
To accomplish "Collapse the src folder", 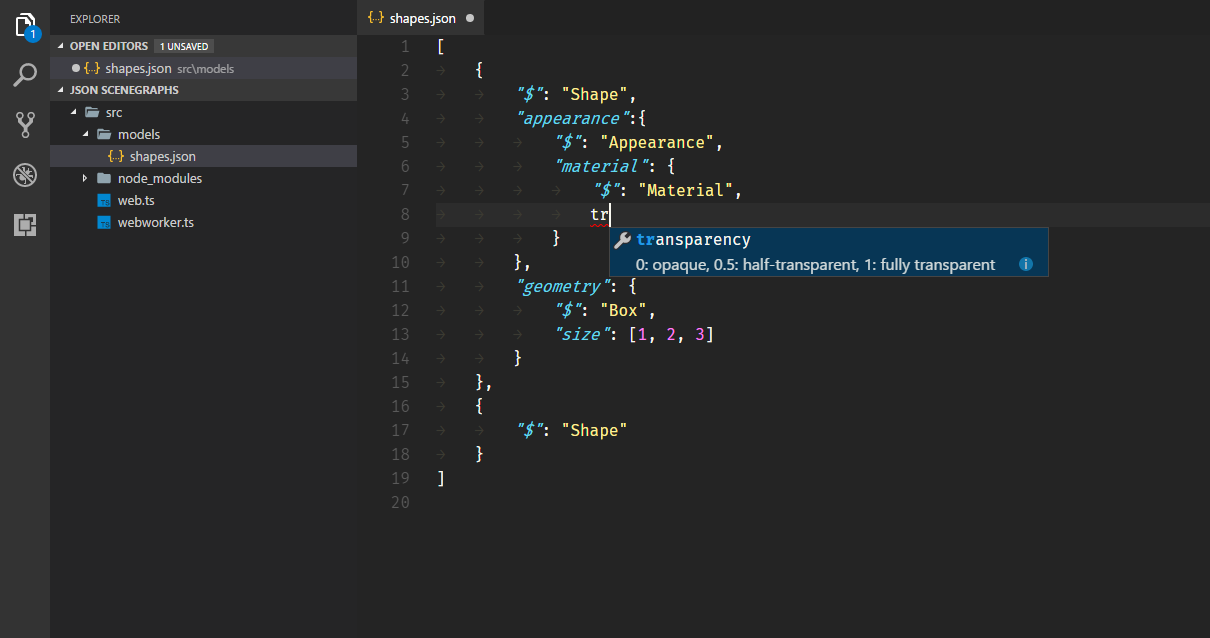I will point(73,112).
